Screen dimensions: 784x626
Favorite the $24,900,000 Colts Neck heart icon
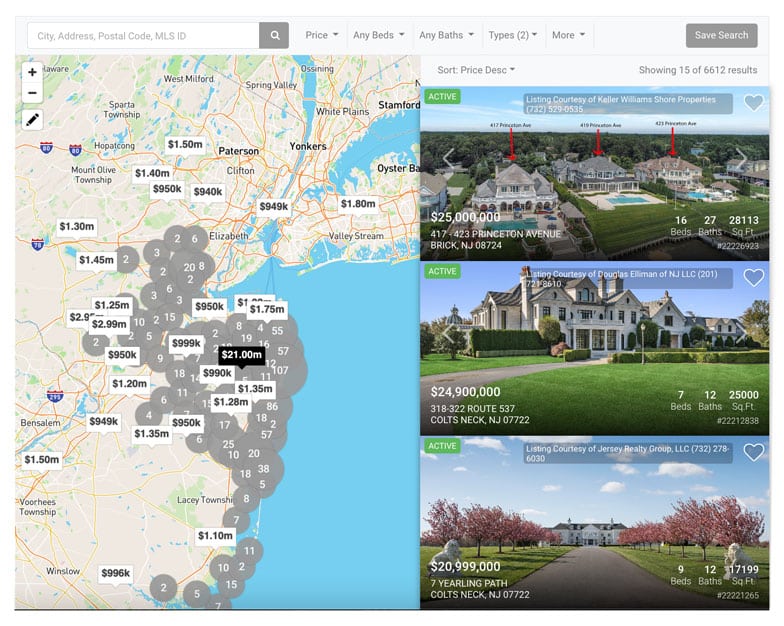(754, 278)
